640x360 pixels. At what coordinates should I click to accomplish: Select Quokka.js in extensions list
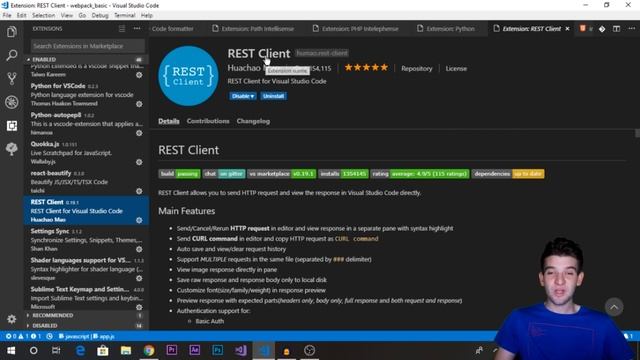pos(86,153)
